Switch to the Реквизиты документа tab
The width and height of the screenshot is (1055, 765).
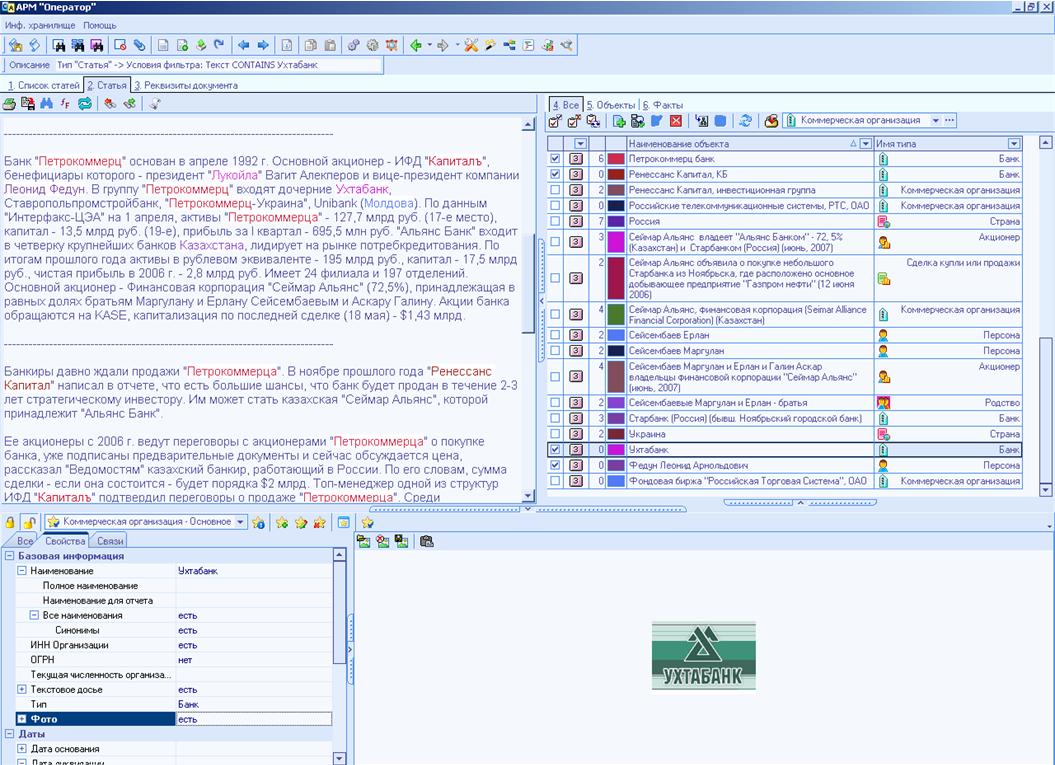(186, 85)
